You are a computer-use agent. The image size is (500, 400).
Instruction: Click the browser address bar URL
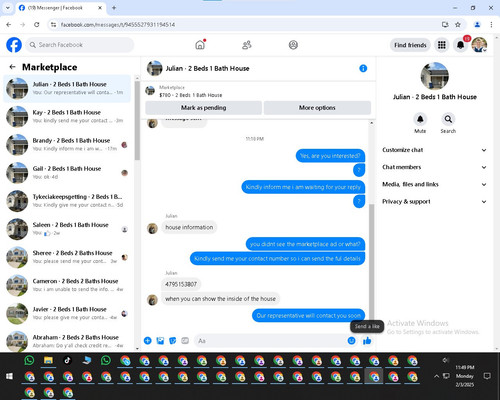coord(118,25)
